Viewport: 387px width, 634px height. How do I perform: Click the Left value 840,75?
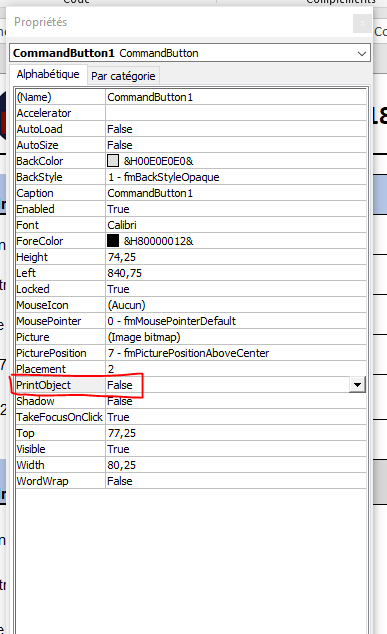pyautogui.click(x=125, y=273)
